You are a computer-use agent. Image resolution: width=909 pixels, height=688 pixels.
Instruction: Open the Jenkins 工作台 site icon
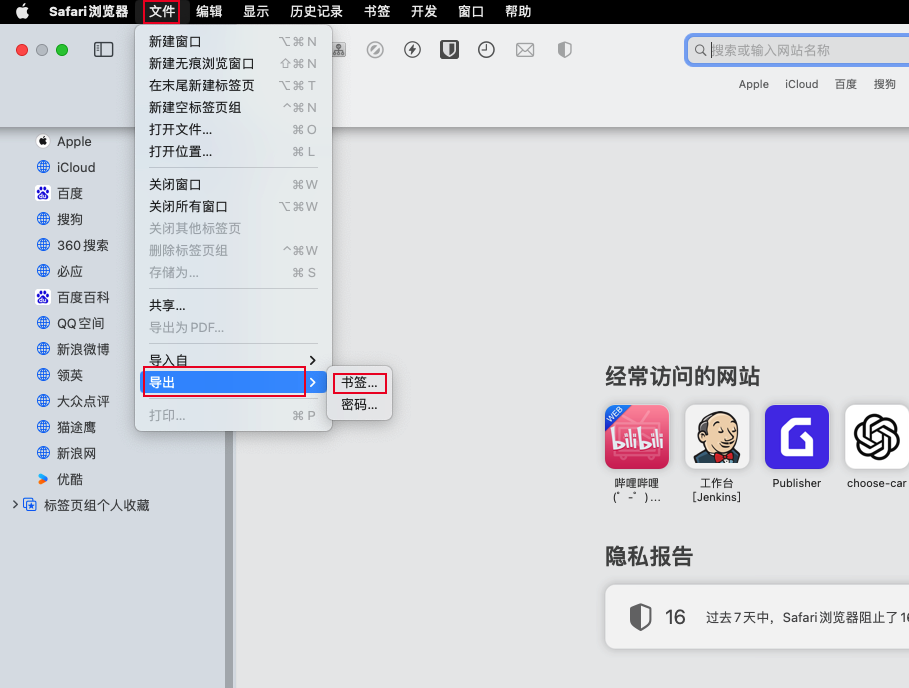click(x=717, y=437)
